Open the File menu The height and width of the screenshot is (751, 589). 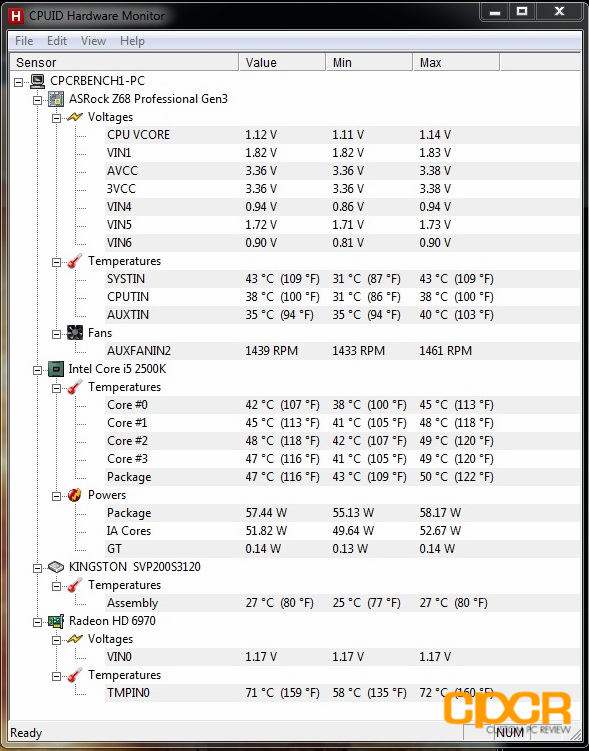[24, 41]
